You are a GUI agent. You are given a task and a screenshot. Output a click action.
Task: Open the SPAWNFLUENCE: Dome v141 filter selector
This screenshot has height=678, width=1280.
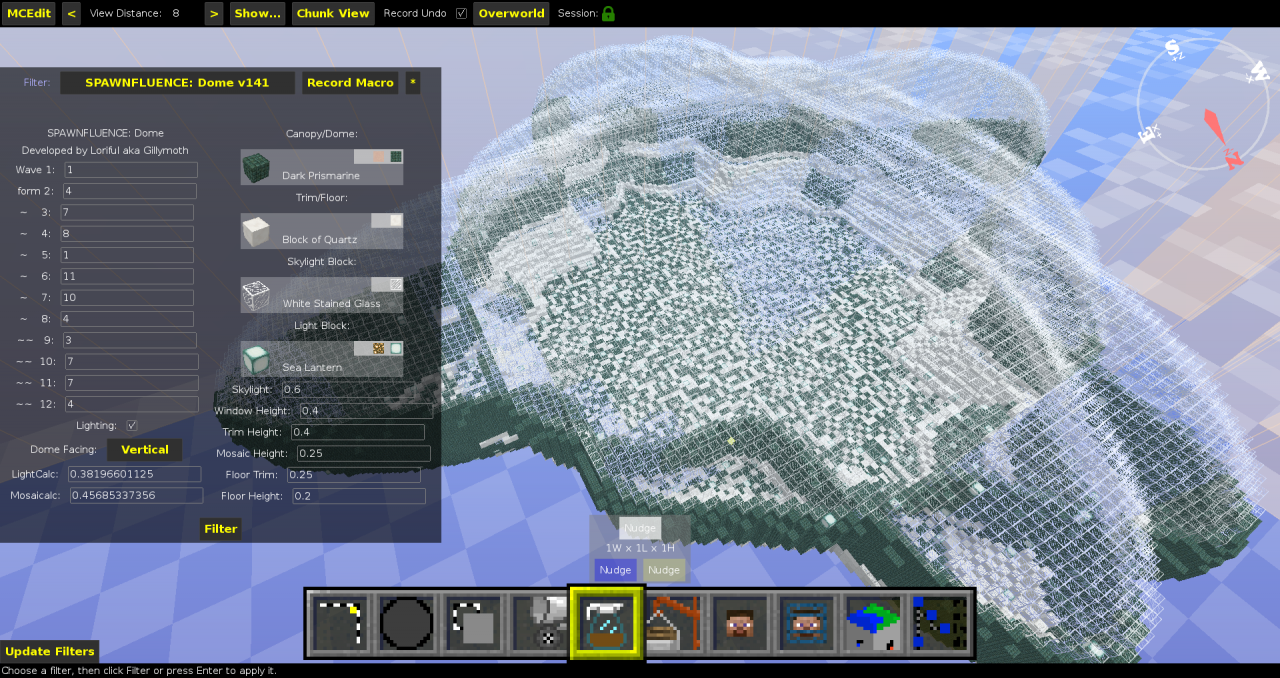point(177,82)
